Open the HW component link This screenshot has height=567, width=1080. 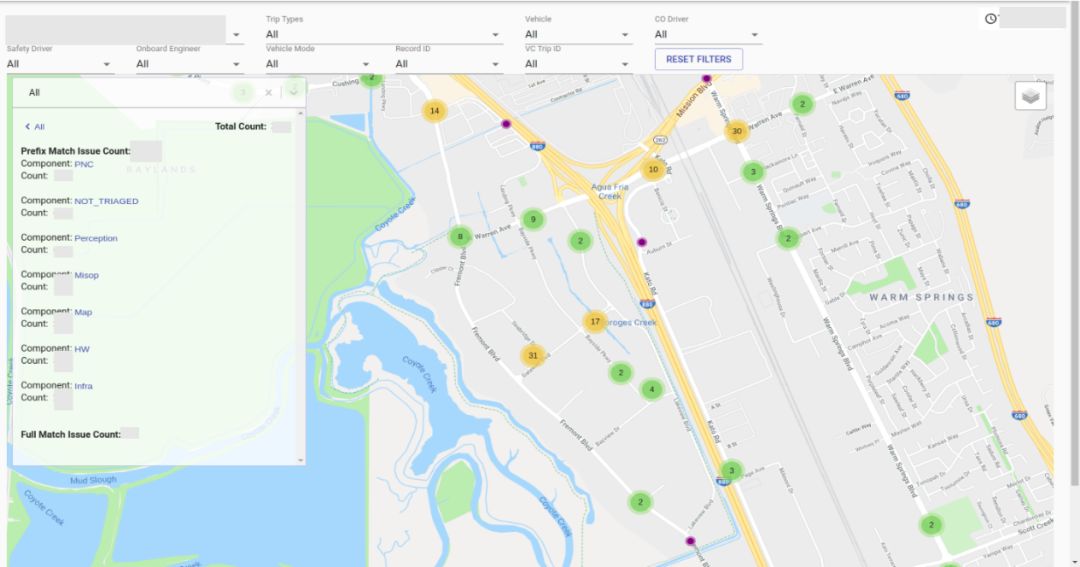[82, 349]
